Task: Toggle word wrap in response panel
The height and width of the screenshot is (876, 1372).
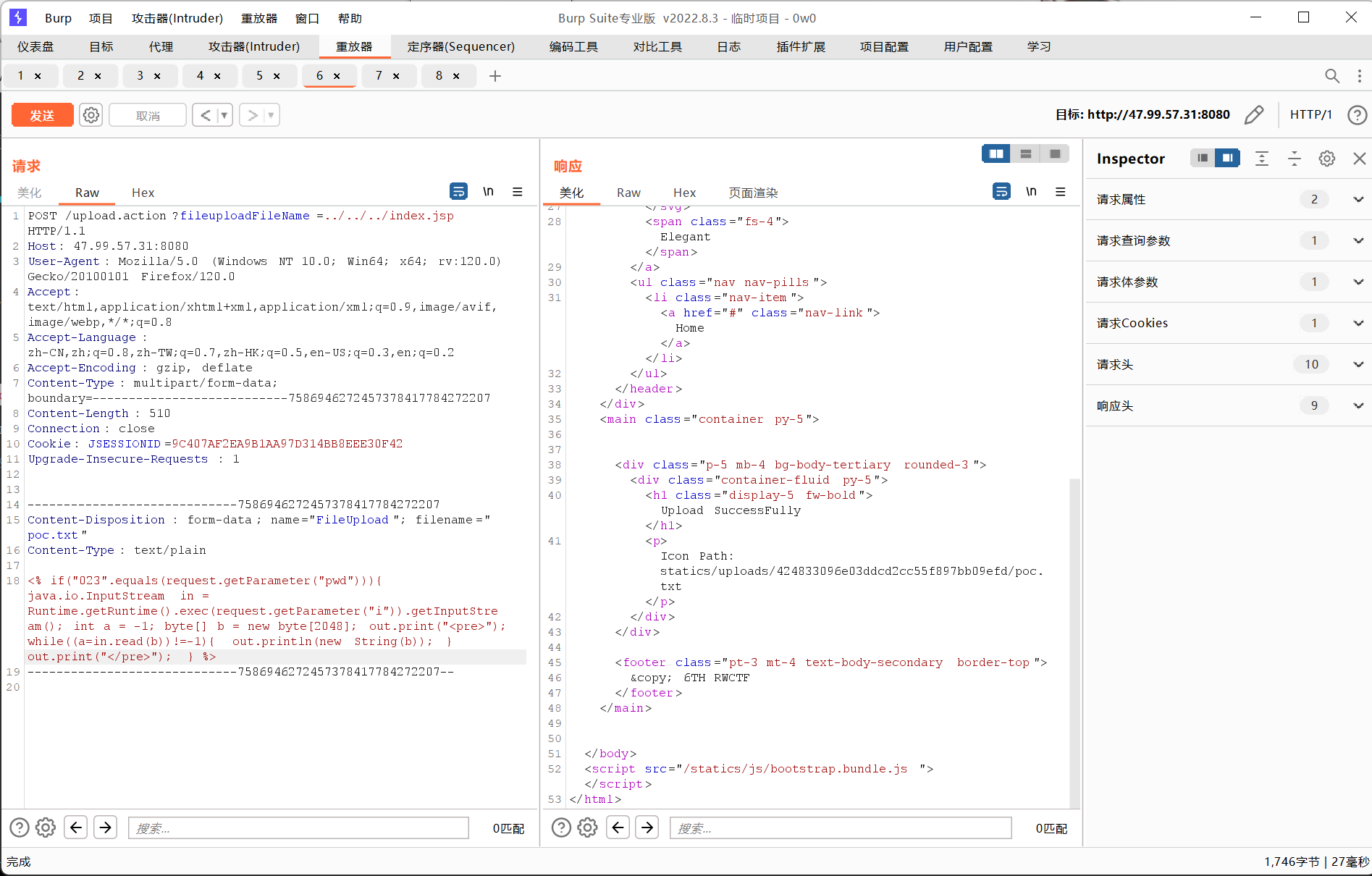Action: 1001,191
